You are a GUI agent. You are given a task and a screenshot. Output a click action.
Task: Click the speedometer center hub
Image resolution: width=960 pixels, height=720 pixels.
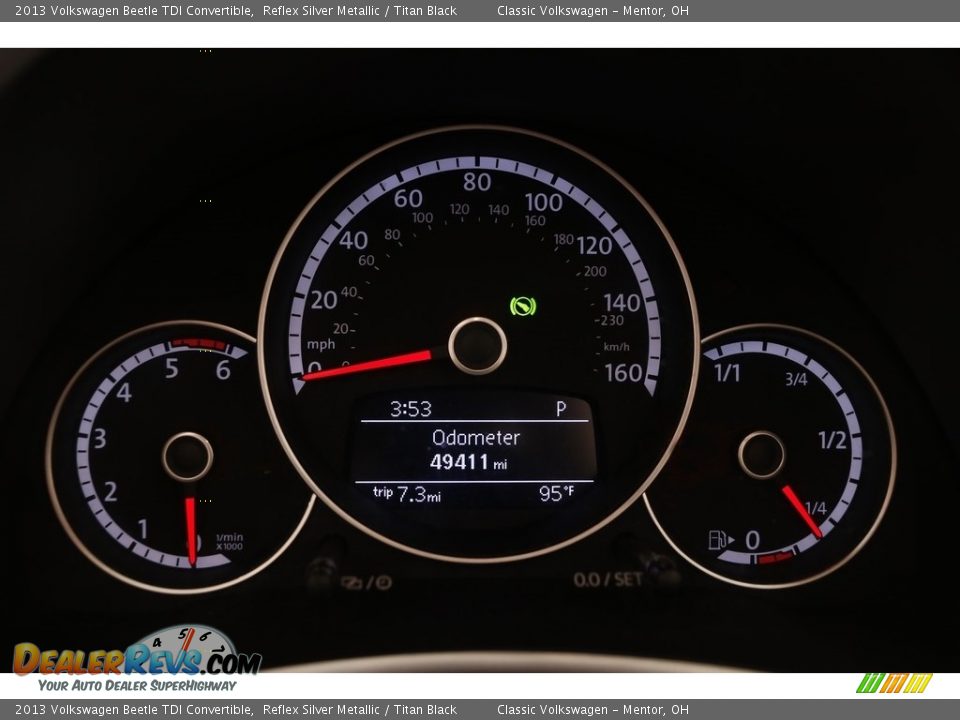[x=477, y=346]
